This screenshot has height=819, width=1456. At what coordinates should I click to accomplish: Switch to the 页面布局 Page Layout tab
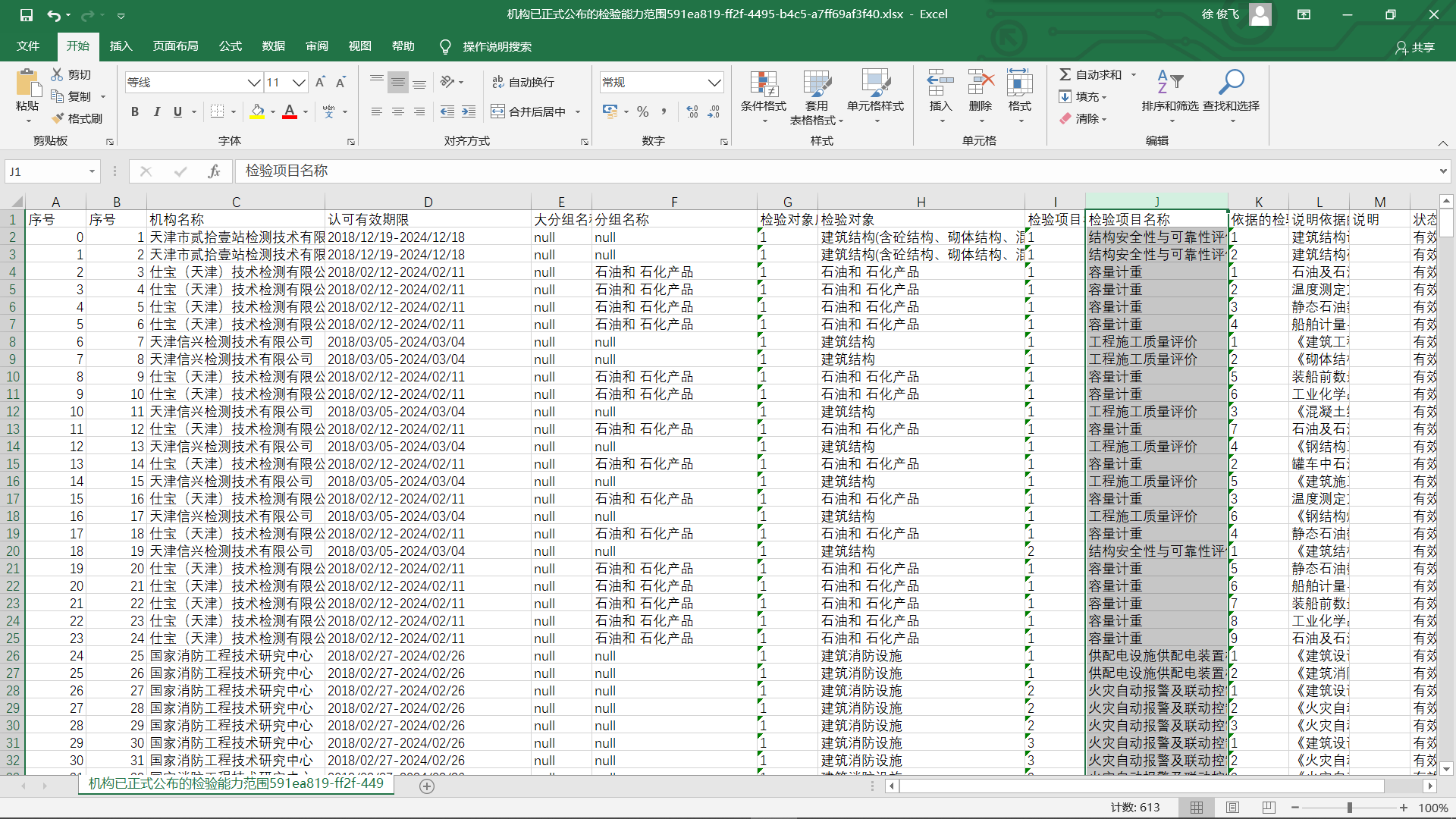(175, 46)
